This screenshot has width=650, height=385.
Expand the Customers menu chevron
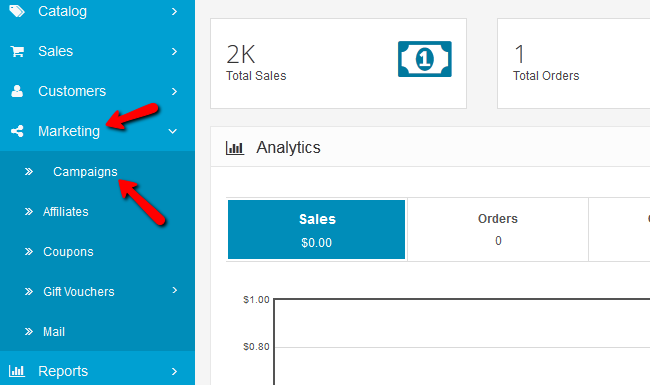click(175, 91)
